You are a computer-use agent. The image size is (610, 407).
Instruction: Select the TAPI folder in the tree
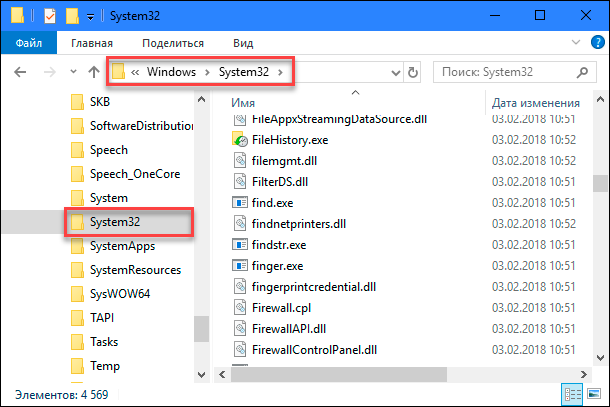[x=93, y=318]
